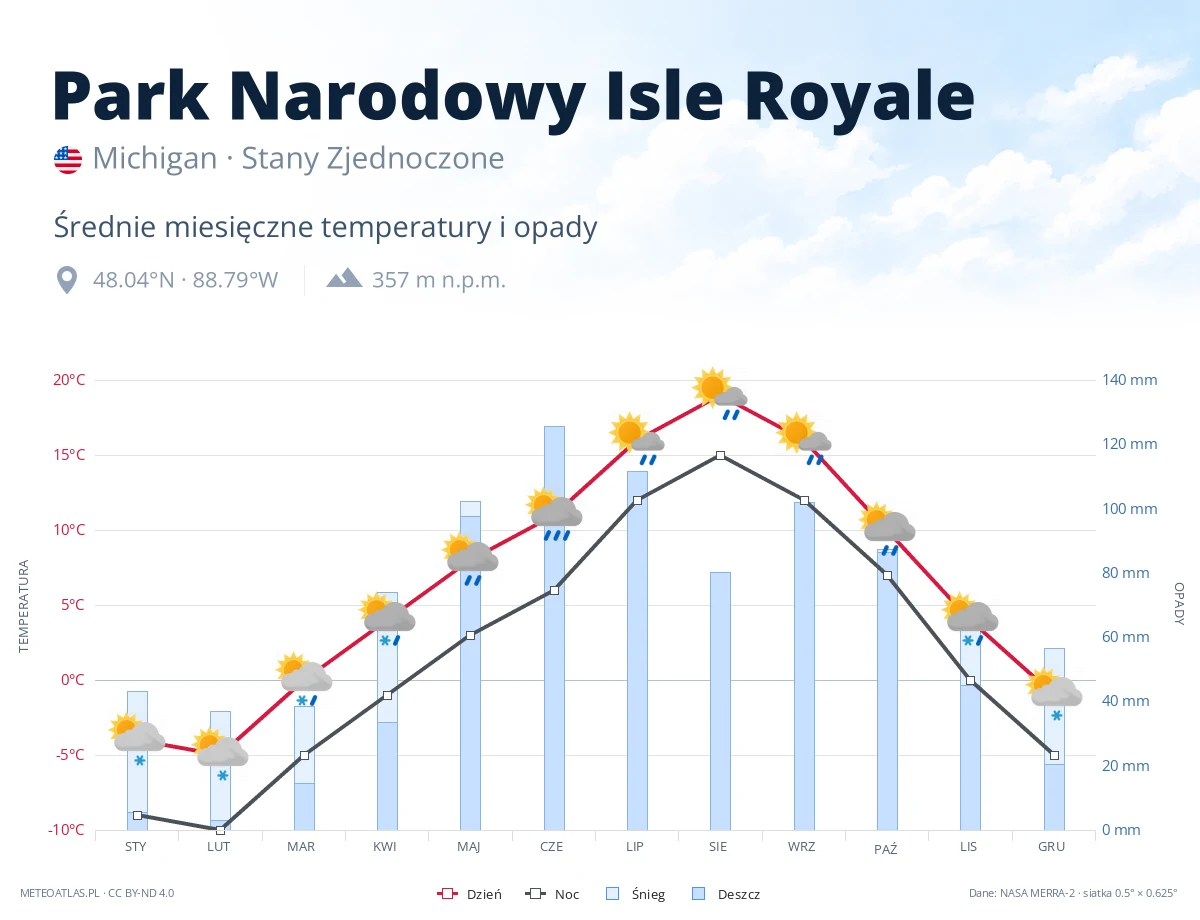Click the LUT month axis label

click(x=219, y=846)
